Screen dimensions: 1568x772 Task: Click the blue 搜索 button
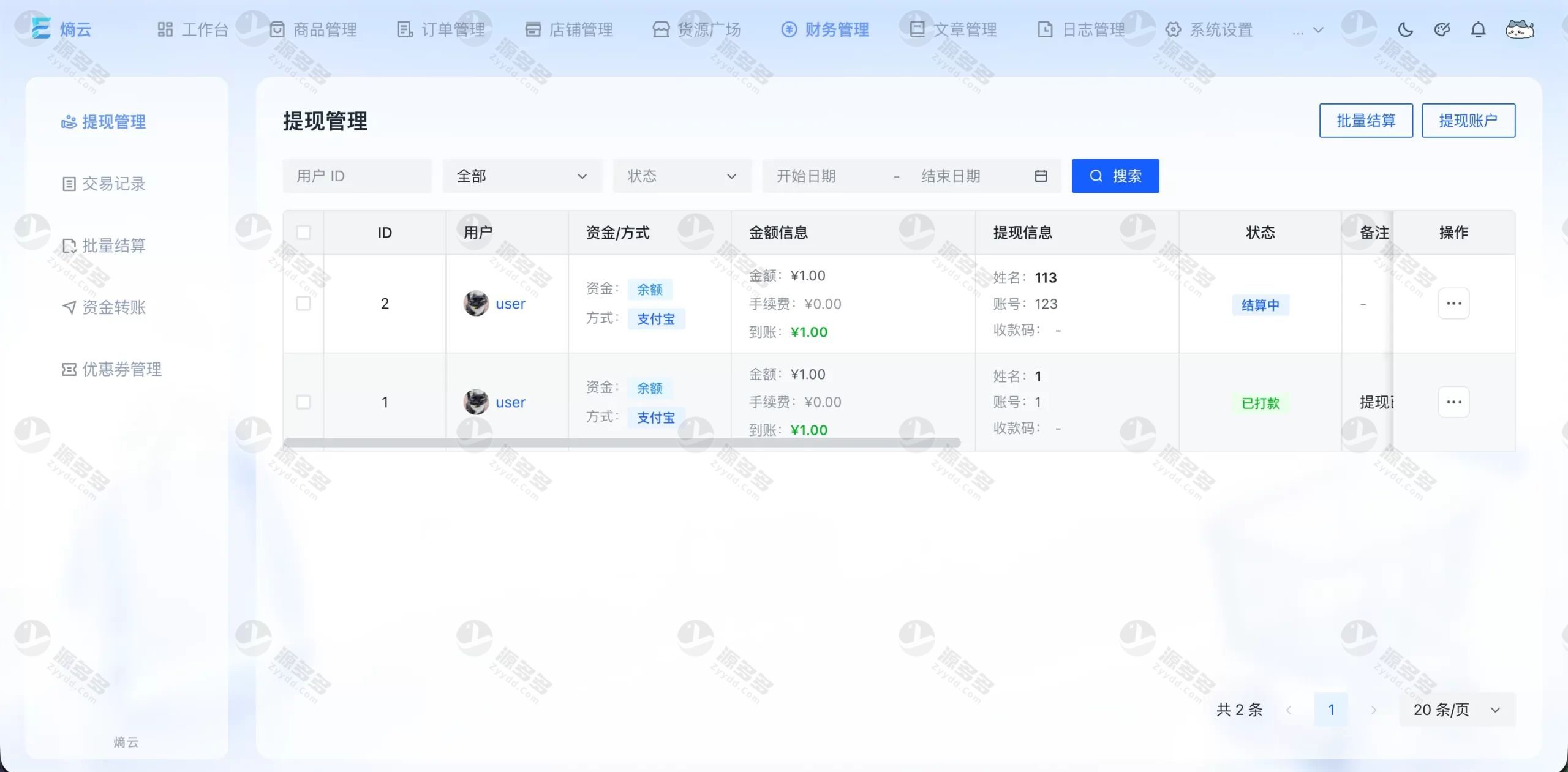point(1115,176)
